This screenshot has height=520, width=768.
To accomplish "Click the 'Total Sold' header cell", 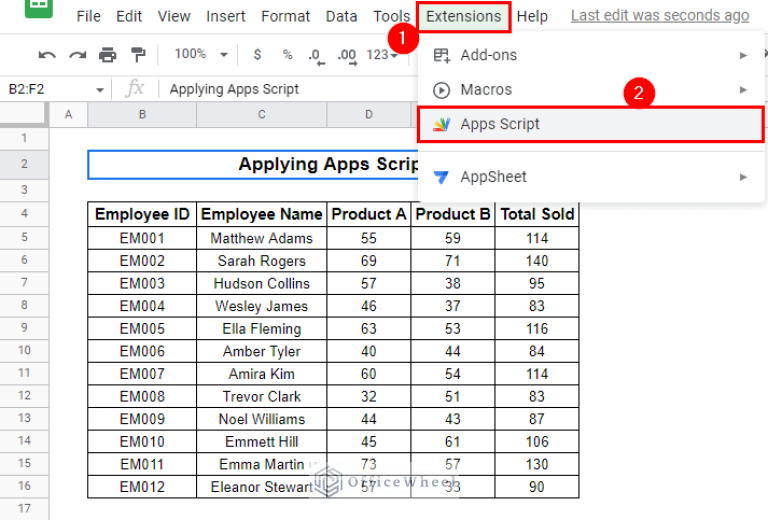I will click(537, 214).
